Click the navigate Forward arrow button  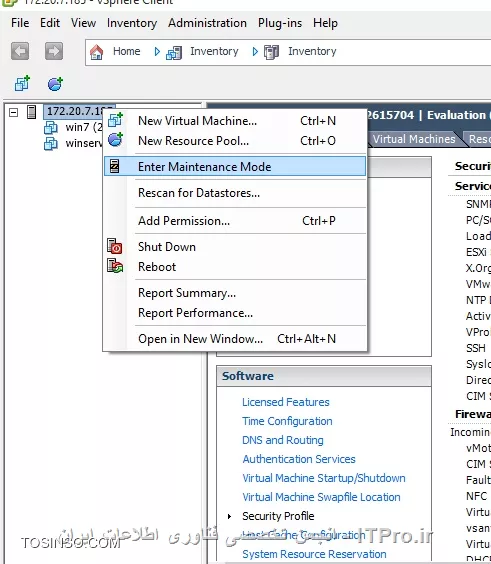[54, 51]
